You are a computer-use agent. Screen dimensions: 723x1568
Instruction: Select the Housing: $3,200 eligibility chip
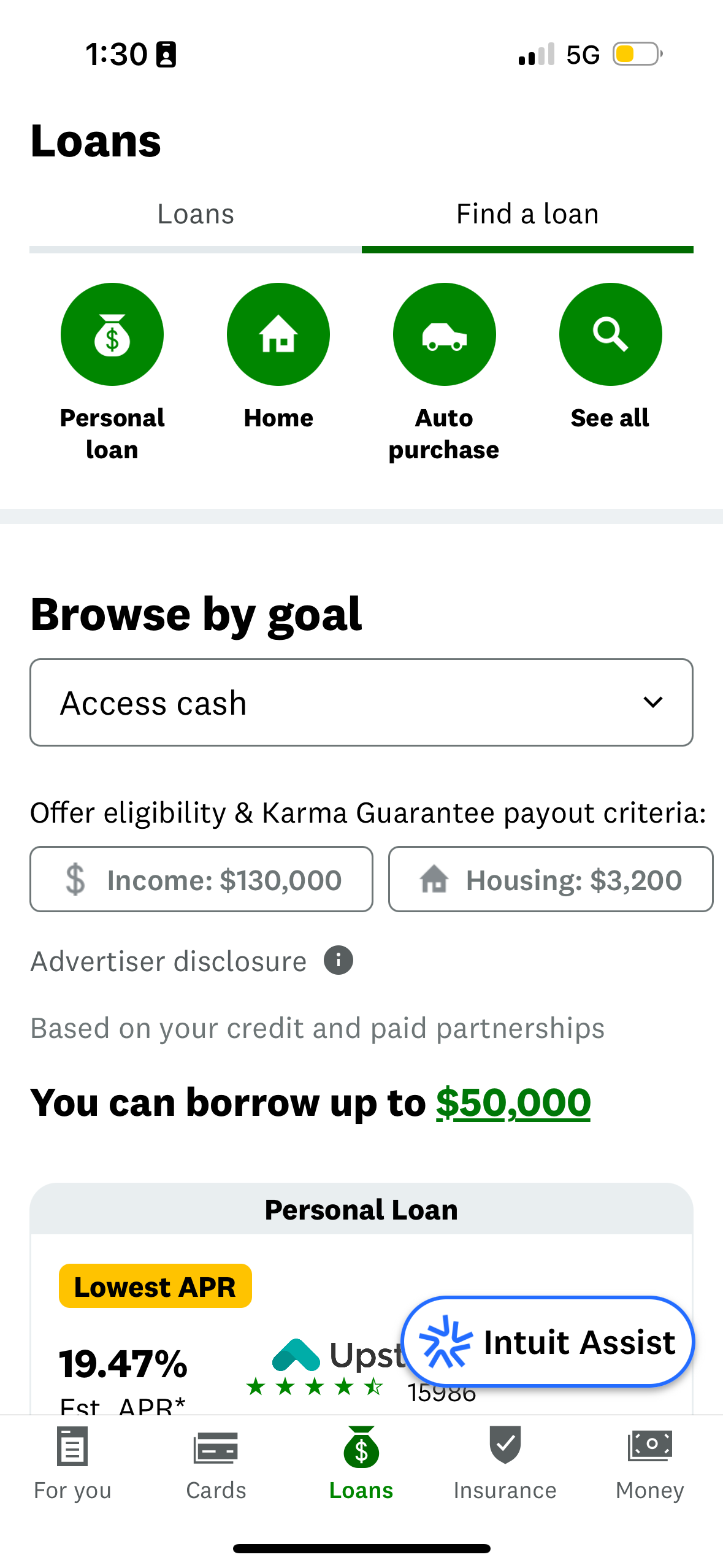click(x=549, y=879)
